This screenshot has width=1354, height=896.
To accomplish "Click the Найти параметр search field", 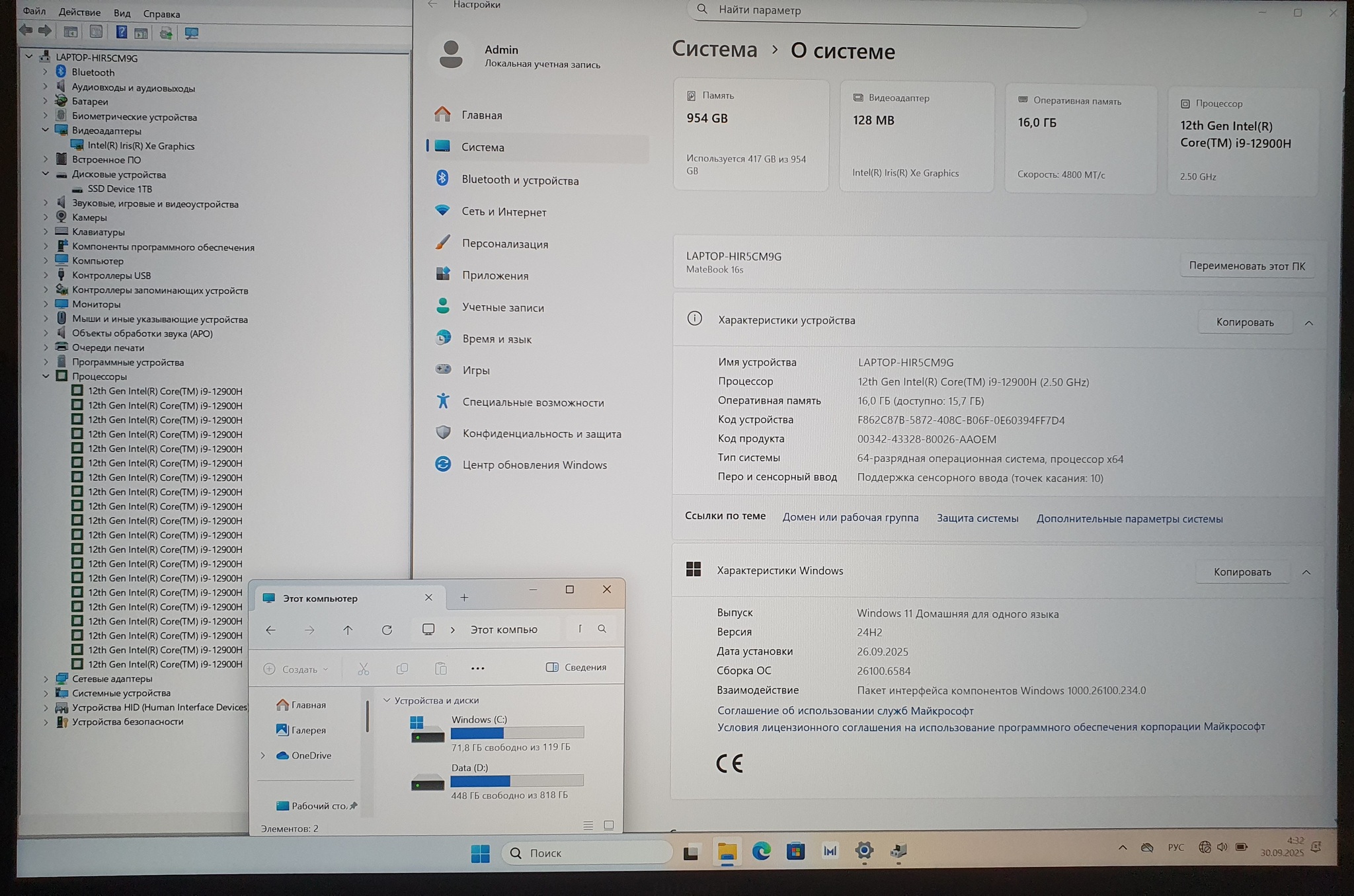I will 886,11.
